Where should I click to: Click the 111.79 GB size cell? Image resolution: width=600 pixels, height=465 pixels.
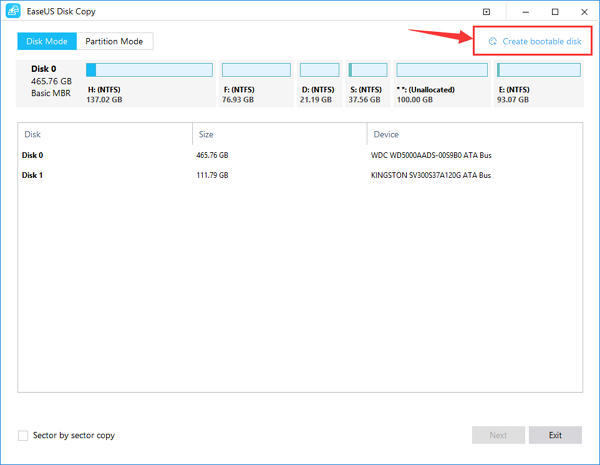pos(212,175)
